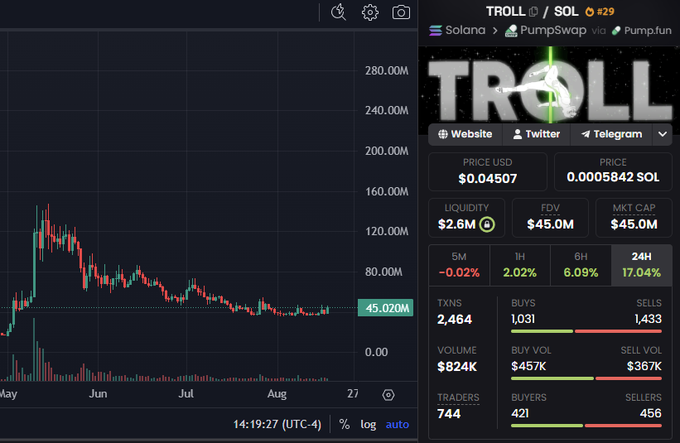Toggle auto scale on chart
This screenshot has height=443, width=680.
397,424
